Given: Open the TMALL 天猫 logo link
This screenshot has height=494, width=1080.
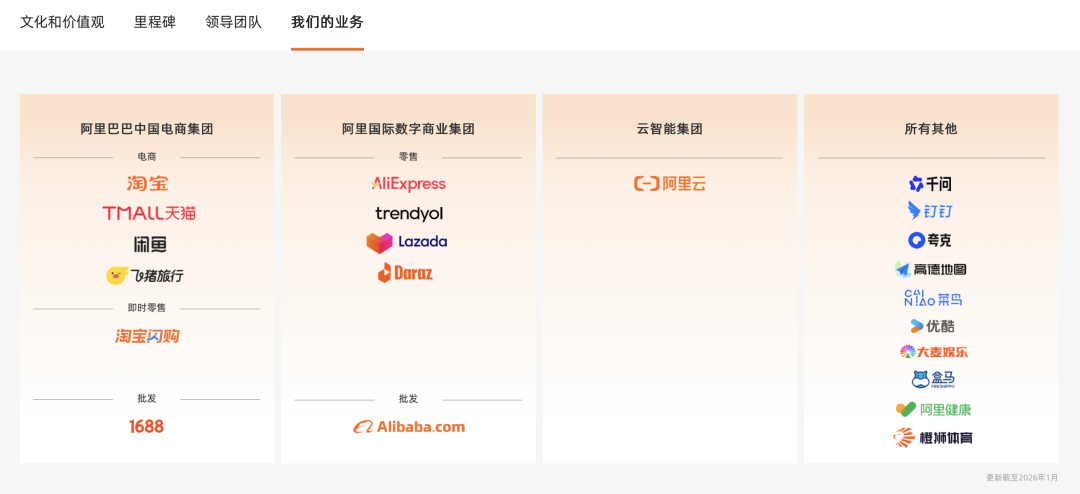Looking at the screenshot, I should click(147, 213).
